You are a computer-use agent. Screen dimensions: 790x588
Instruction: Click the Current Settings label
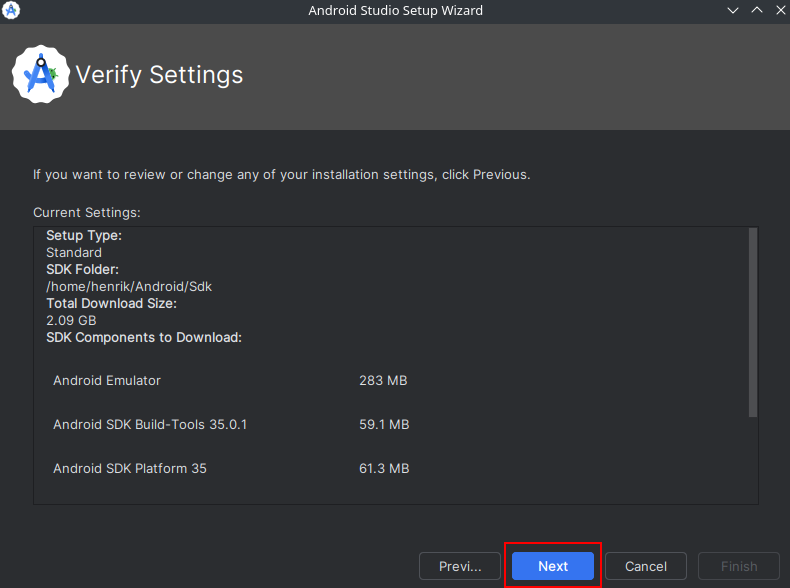point(87,212)
